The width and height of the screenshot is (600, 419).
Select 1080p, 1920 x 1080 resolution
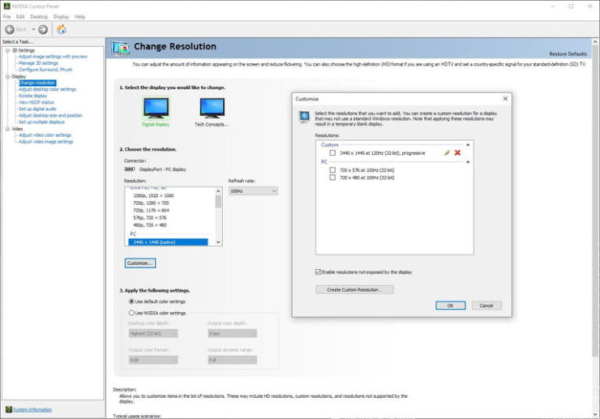pos(153,196)
